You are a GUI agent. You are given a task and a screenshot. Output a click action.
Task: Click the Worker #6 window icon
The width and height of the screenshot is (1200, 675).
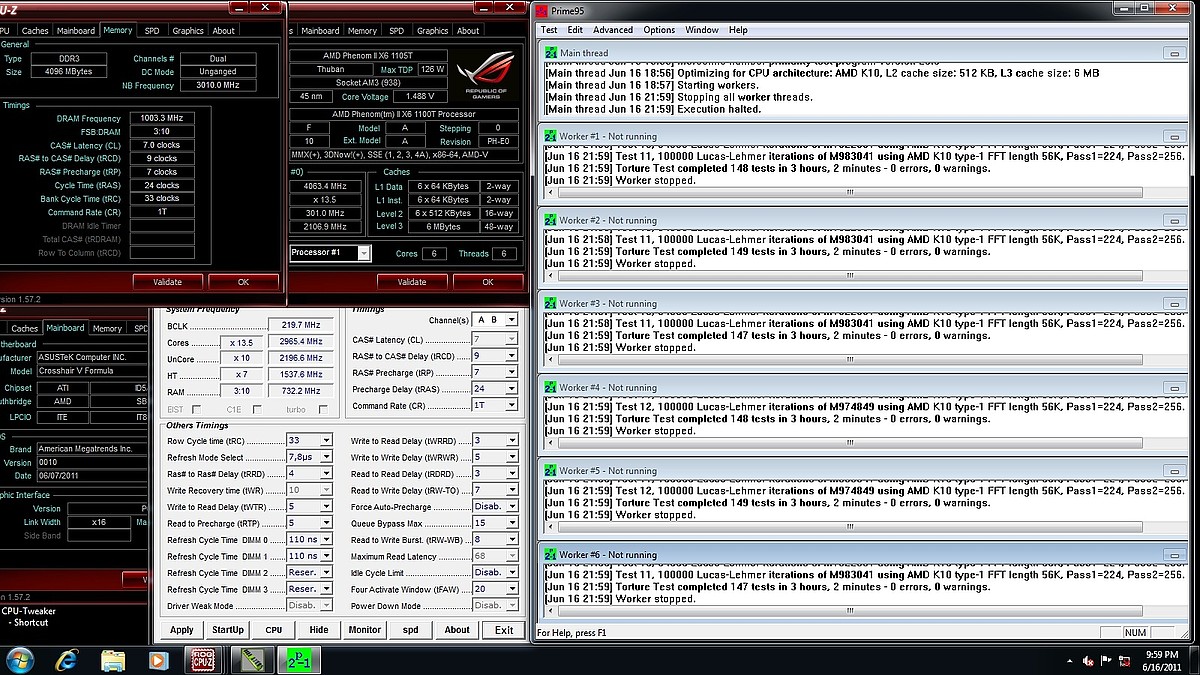[x=551, y=554]
